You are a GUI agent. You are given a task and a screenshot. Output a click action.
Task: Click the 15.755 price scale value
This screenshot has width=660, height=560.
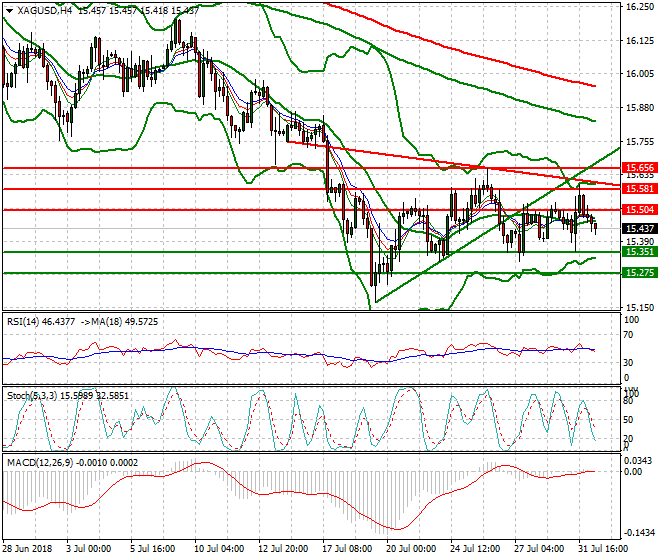pos(640,142)
